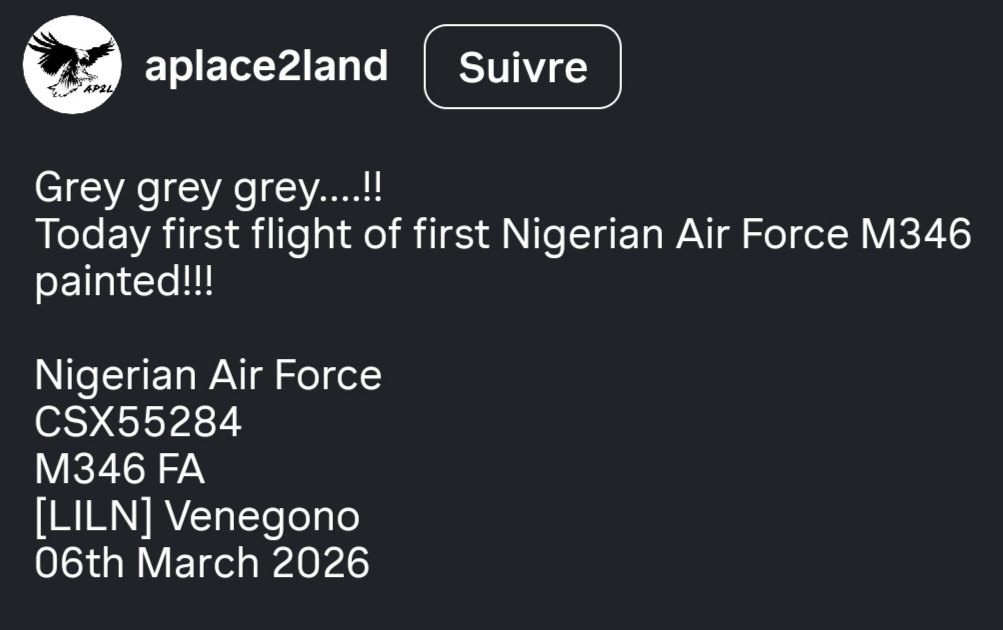Click the aplace2land eagle profile avatar

[x=72, y=65]
